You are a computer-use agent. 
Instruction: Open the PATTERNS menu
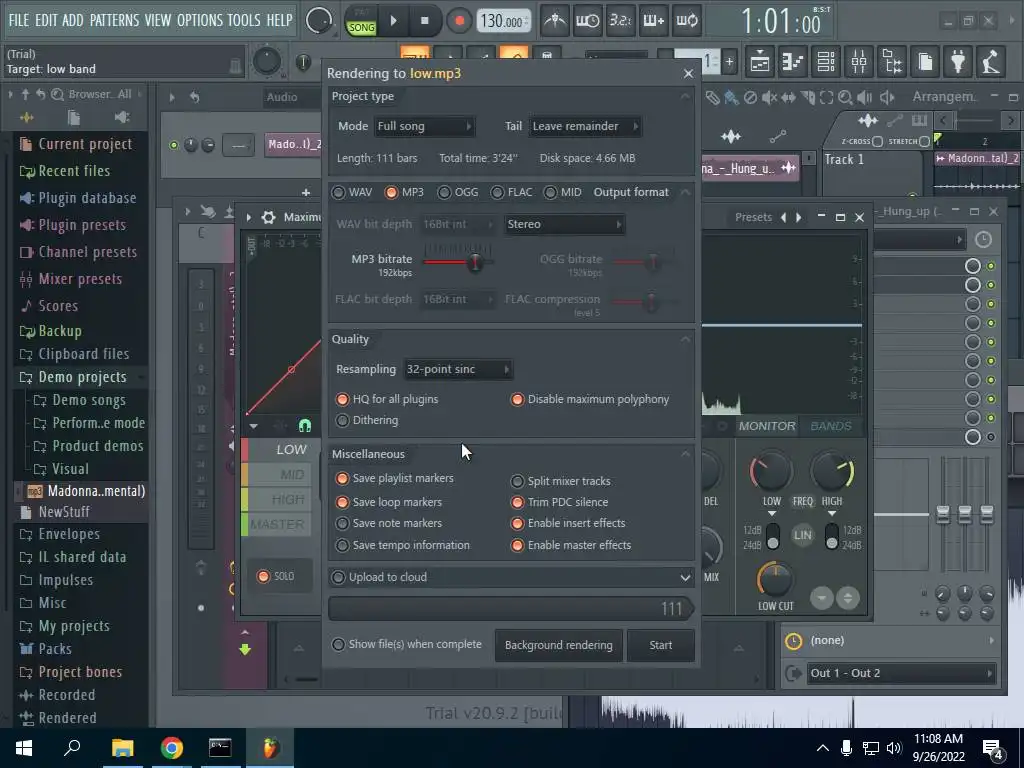click(x=114, y=20)
